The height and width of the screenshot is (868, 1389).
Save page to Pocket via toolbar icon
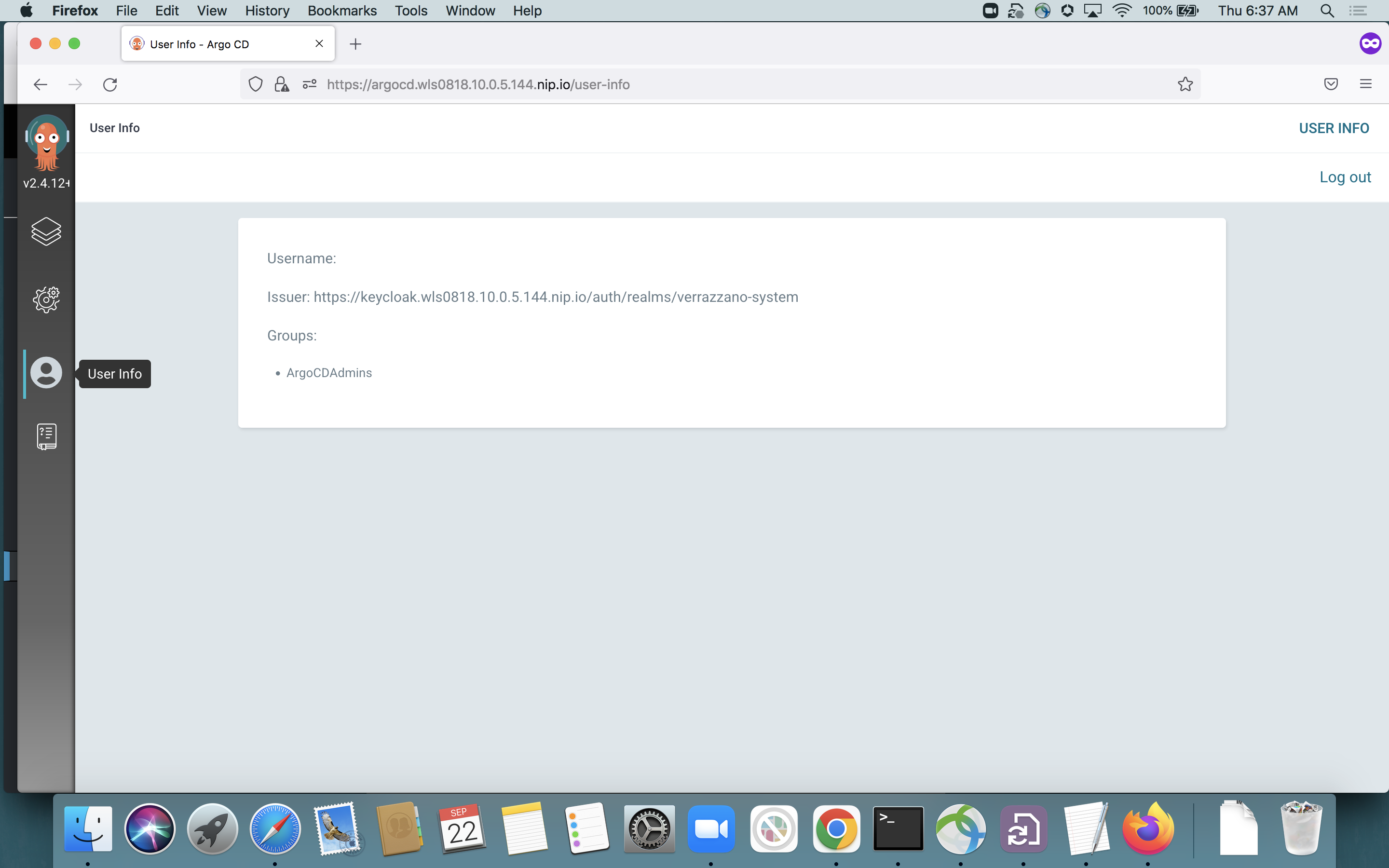[1331, 84]
